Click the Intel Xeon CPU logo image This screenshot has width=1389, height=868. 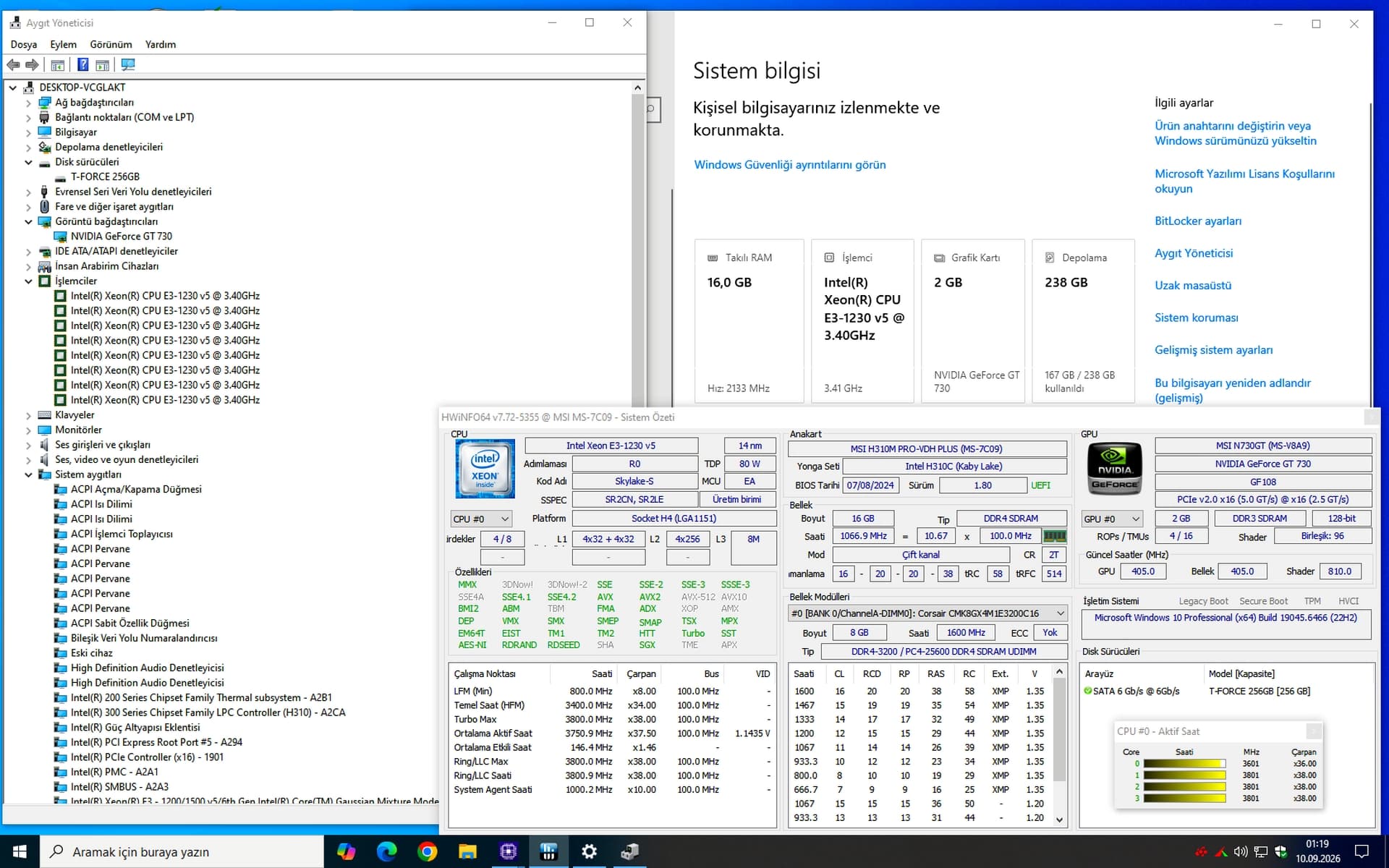click(485, 469)
